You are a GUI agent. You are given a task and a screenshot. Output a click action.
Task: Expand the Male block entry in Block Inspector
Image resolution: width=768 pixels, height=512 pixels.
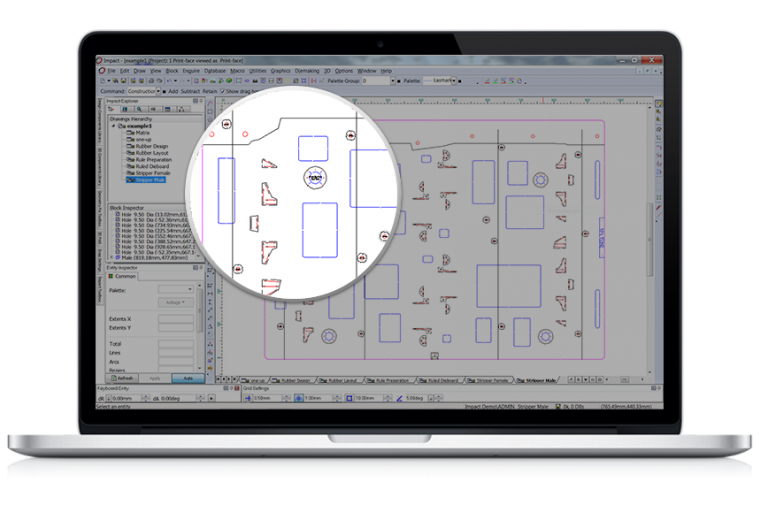pyautogui.click(x=112, y=257)
